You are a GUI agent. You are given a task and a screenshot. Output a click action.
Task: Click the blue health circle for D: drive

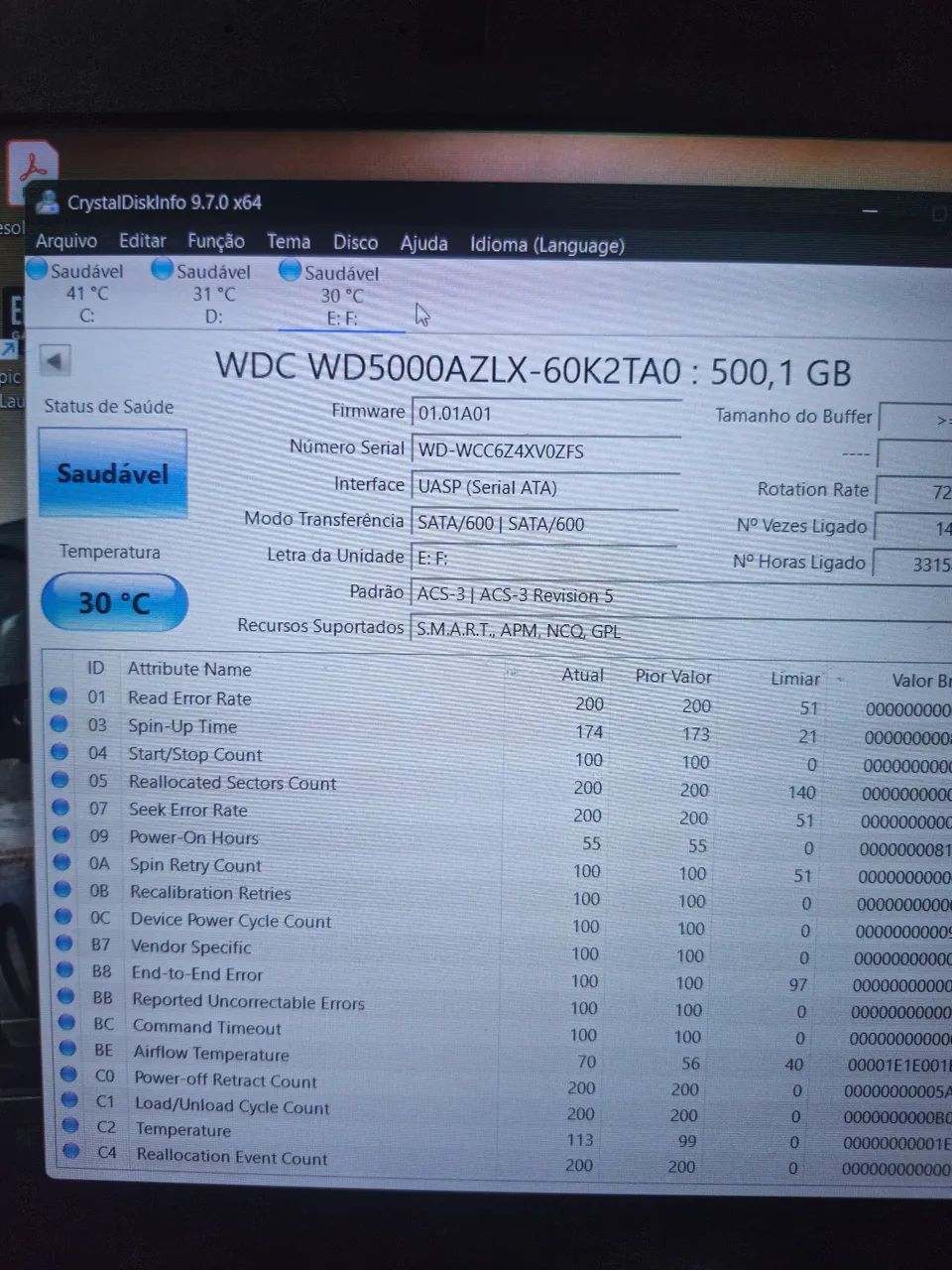point(162,269)
